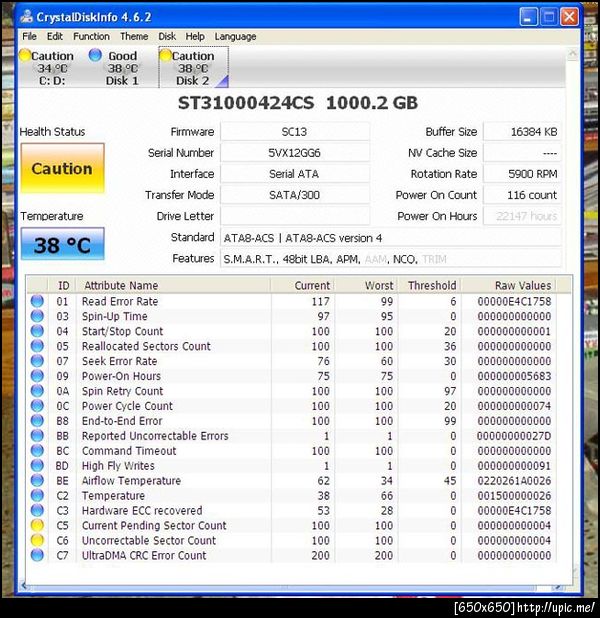600x618 pixels.
Task: Open the Disk menu
Action: pos(167,37)
